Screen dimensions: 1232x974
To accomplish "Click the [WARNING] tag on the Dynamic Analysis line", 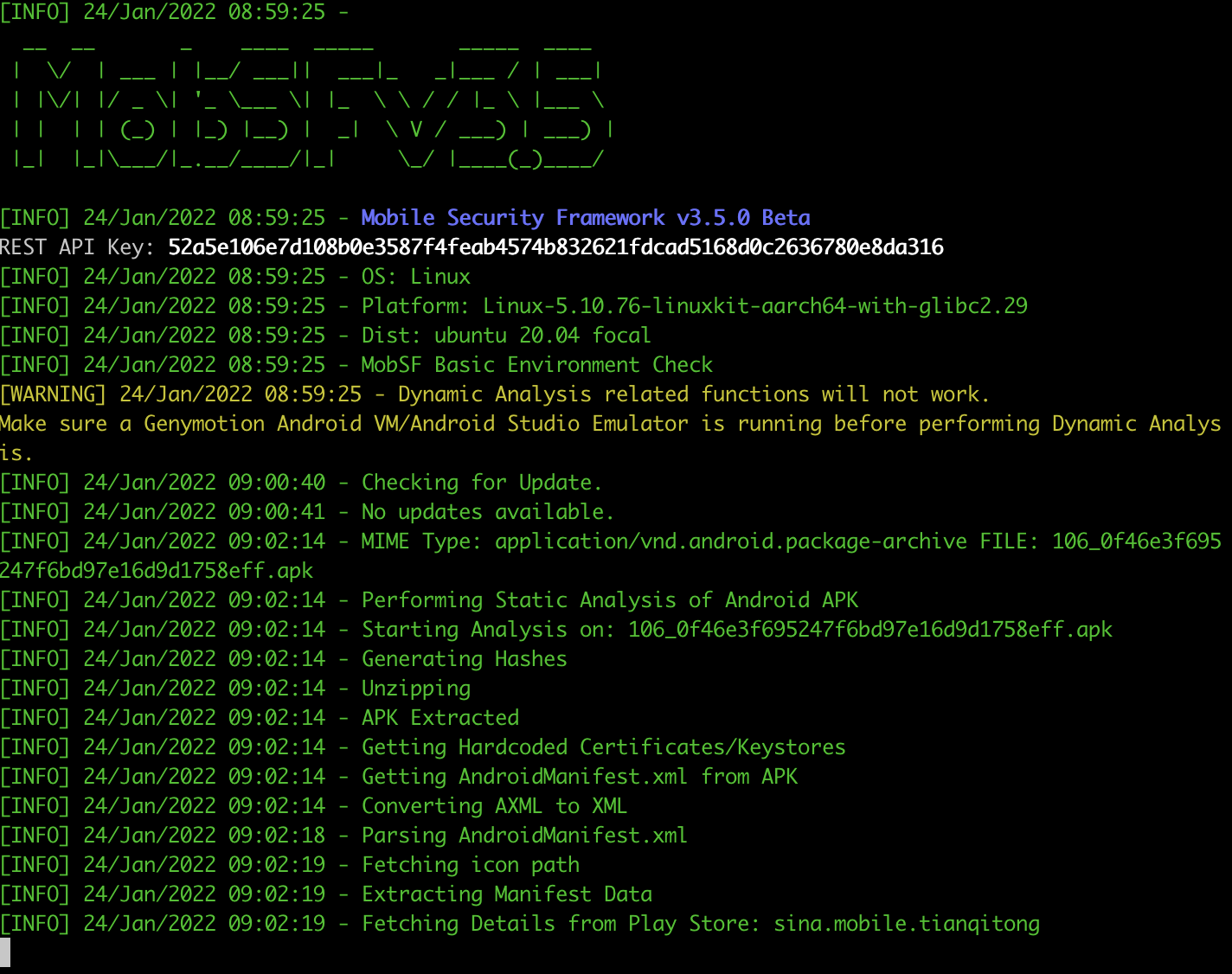I will point(52,394).
